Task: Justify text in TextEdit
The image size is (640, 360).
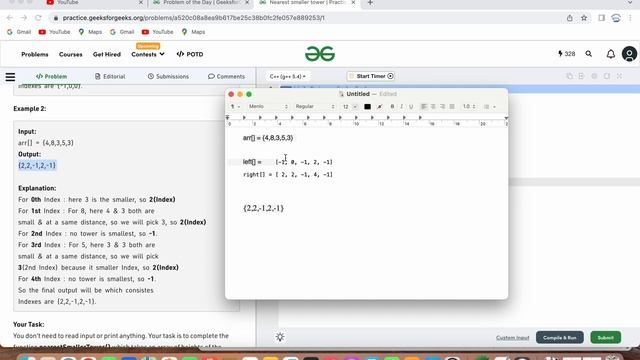Action: tap(452, 107)
